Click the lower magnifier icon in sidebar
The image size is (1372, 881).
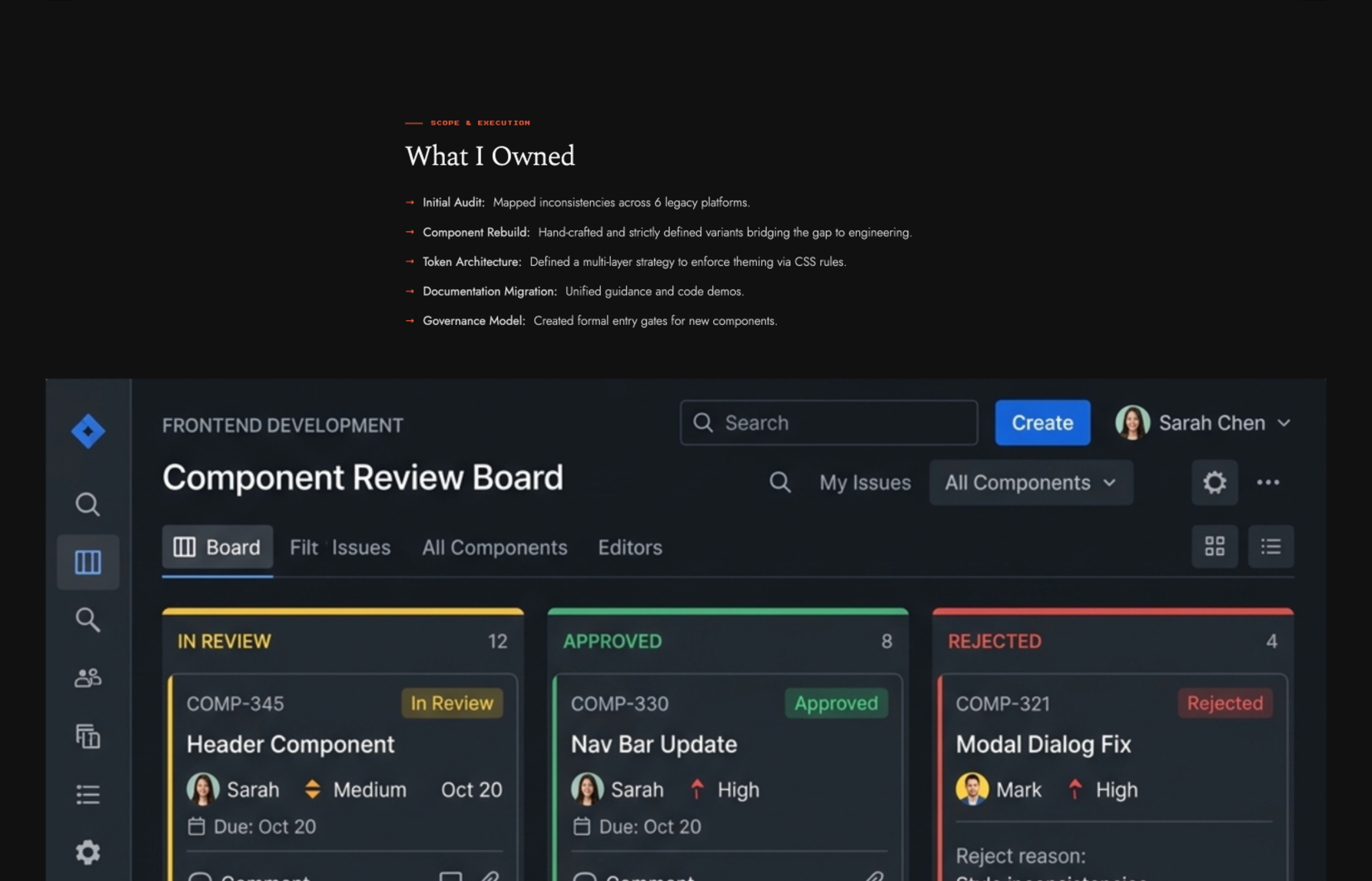[x=88, y=620]
